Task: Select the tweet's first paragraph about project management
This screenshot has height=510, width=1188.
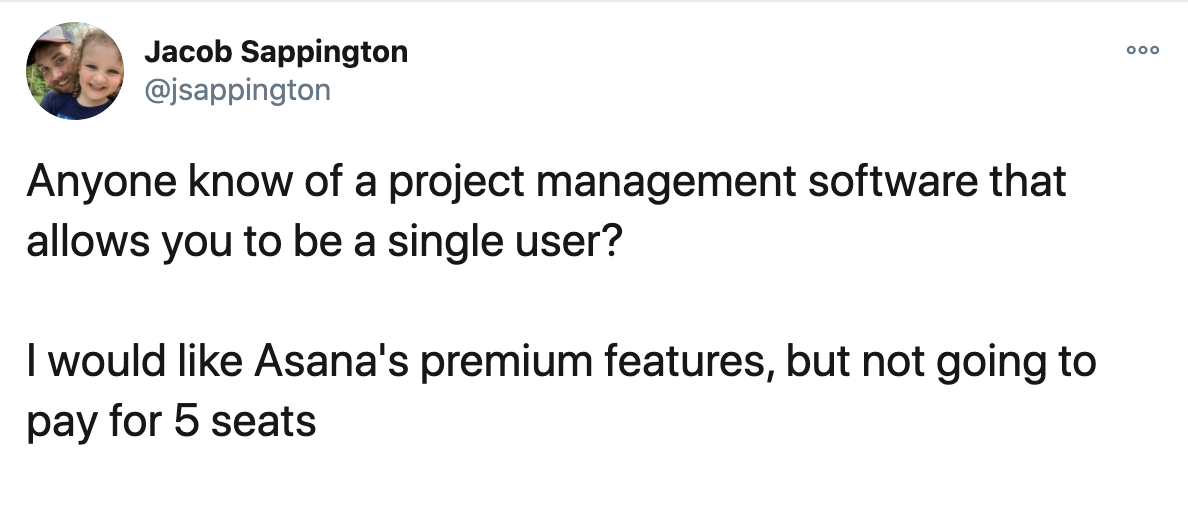Action: [546, 211]
